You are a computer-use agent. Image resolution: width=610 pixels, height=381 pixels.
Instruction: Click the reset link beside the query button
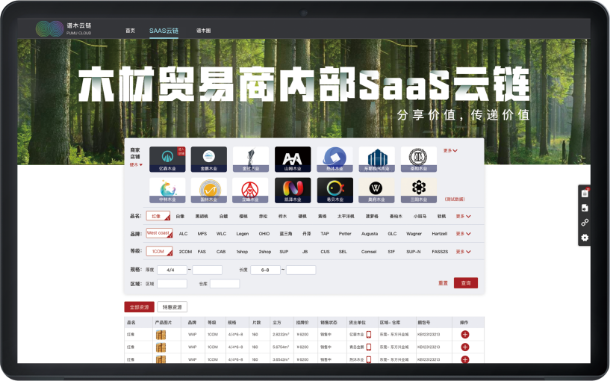(443, 283)
